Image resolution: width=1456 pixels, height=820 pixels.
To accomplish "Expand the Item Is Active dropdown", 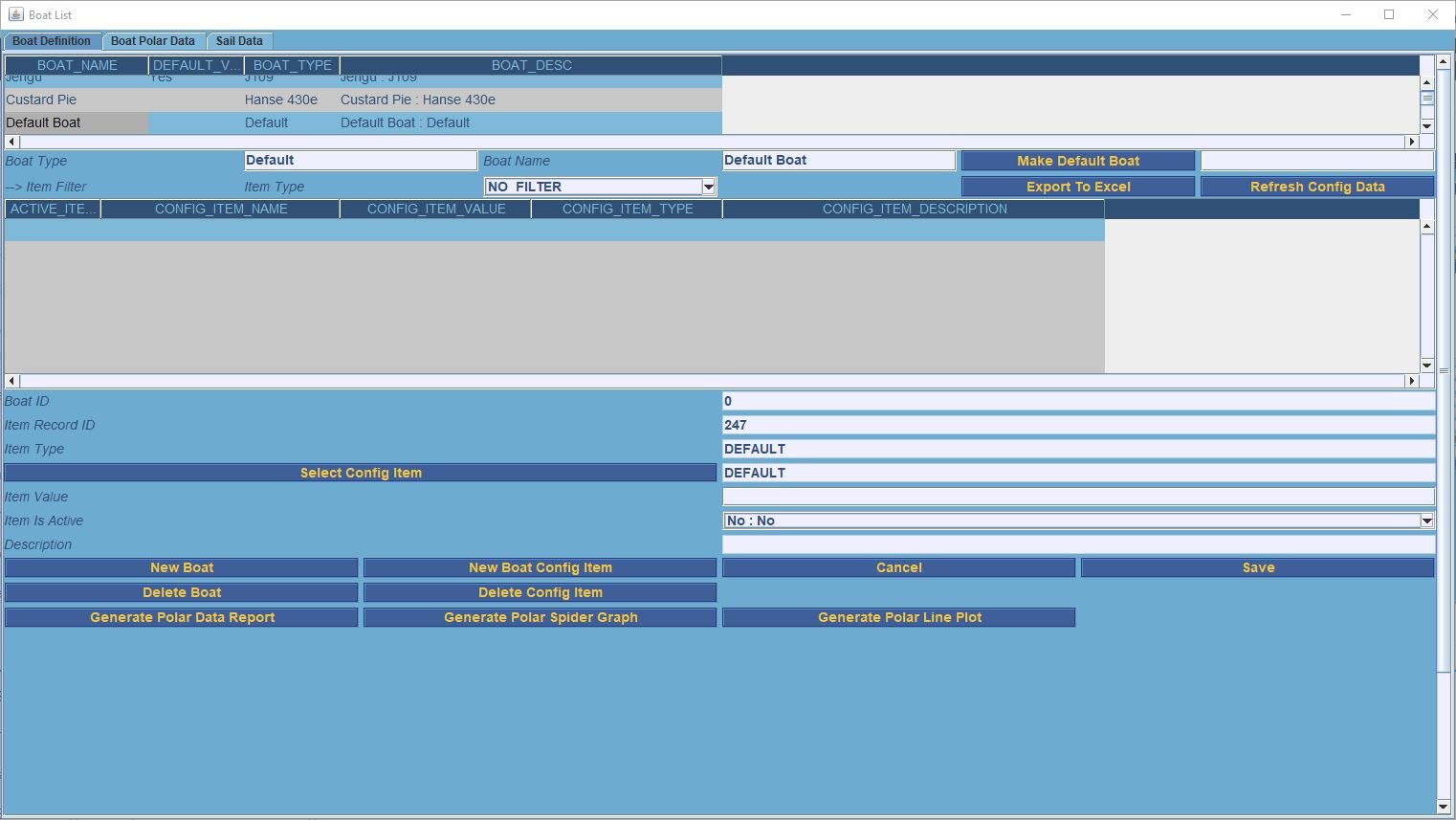I will pyautogui.click(x=1426, y=521).
